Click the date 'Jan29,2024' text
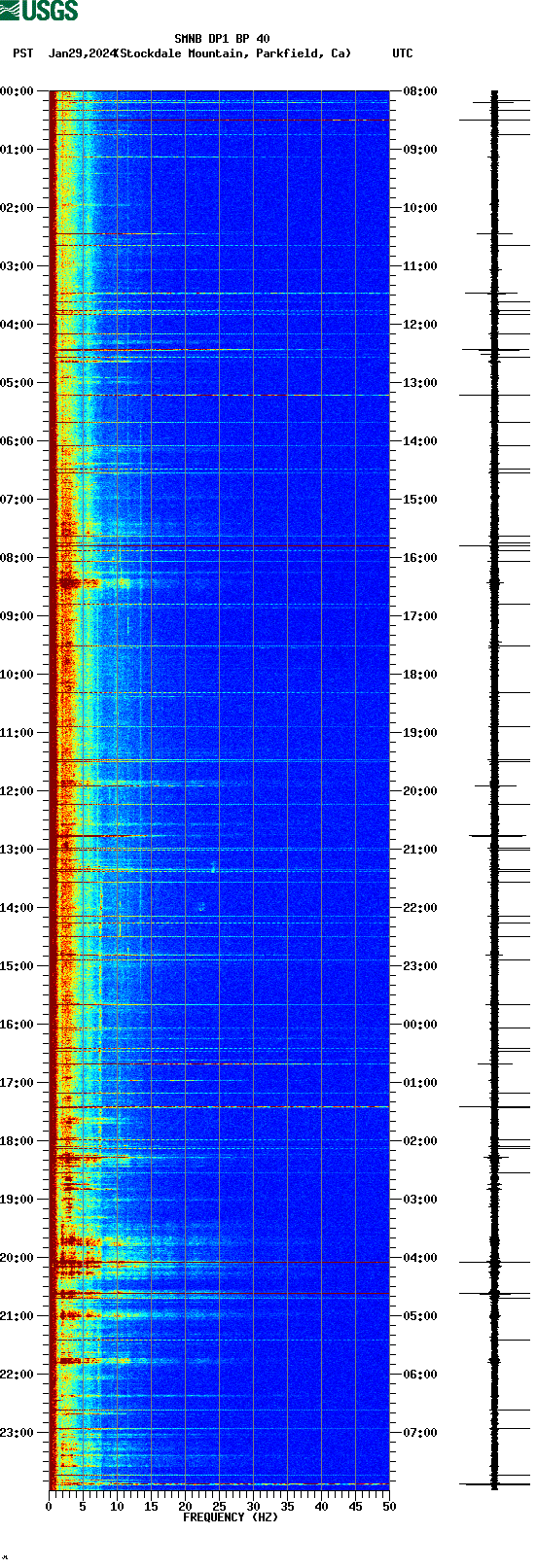The height and width of the screenshot is (1568, 537). 81,53
